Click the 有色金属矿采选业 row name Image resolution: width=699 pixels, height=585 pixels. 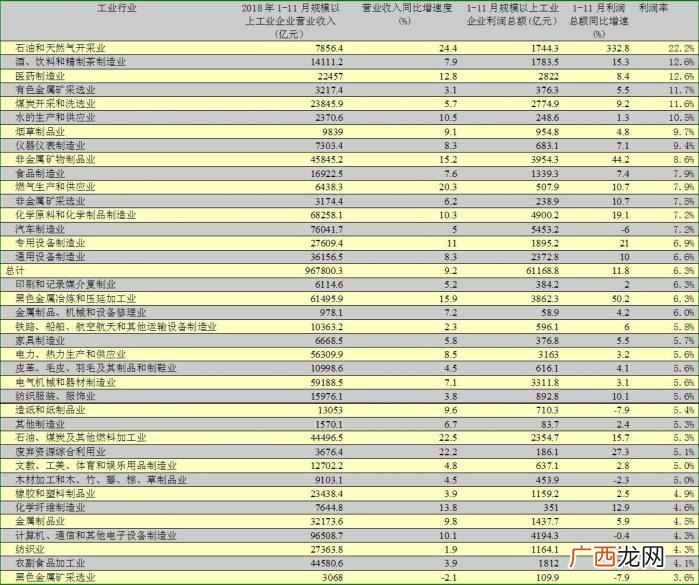55,90
